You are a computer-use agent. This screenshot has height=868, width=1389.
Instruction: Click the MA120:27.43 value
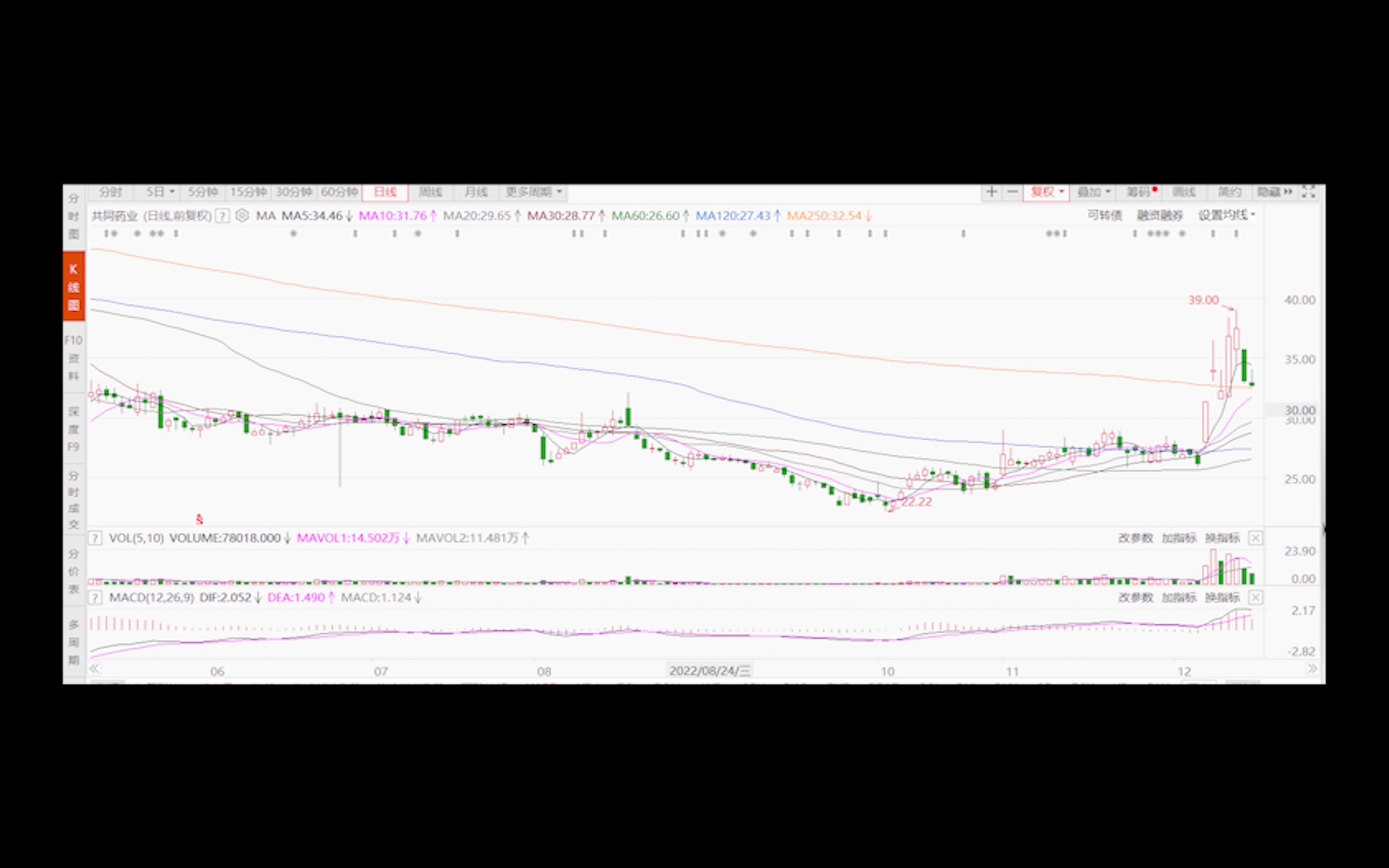point(733,216)
